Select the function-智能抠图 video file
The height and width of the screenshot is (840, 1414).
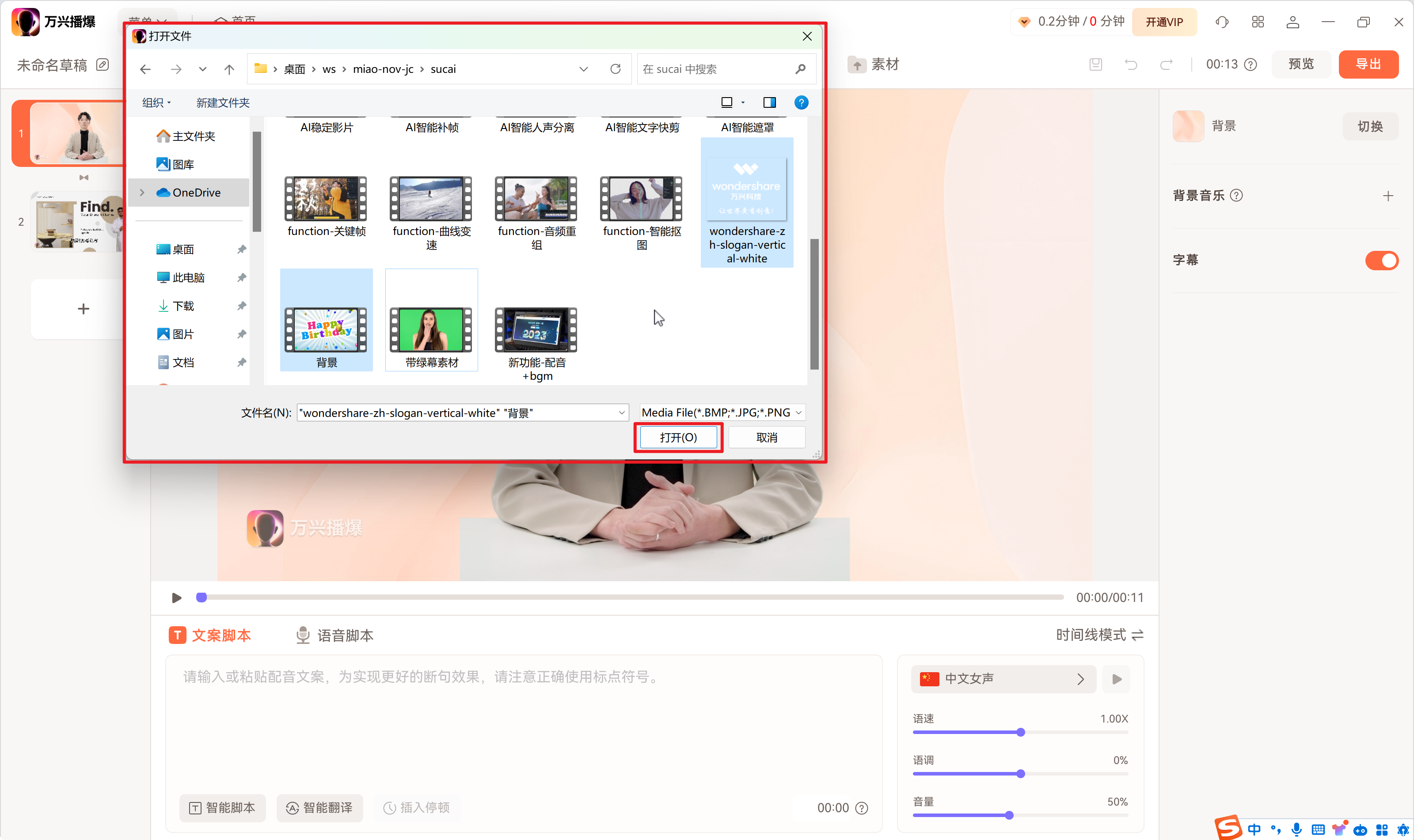coord(642,213)
